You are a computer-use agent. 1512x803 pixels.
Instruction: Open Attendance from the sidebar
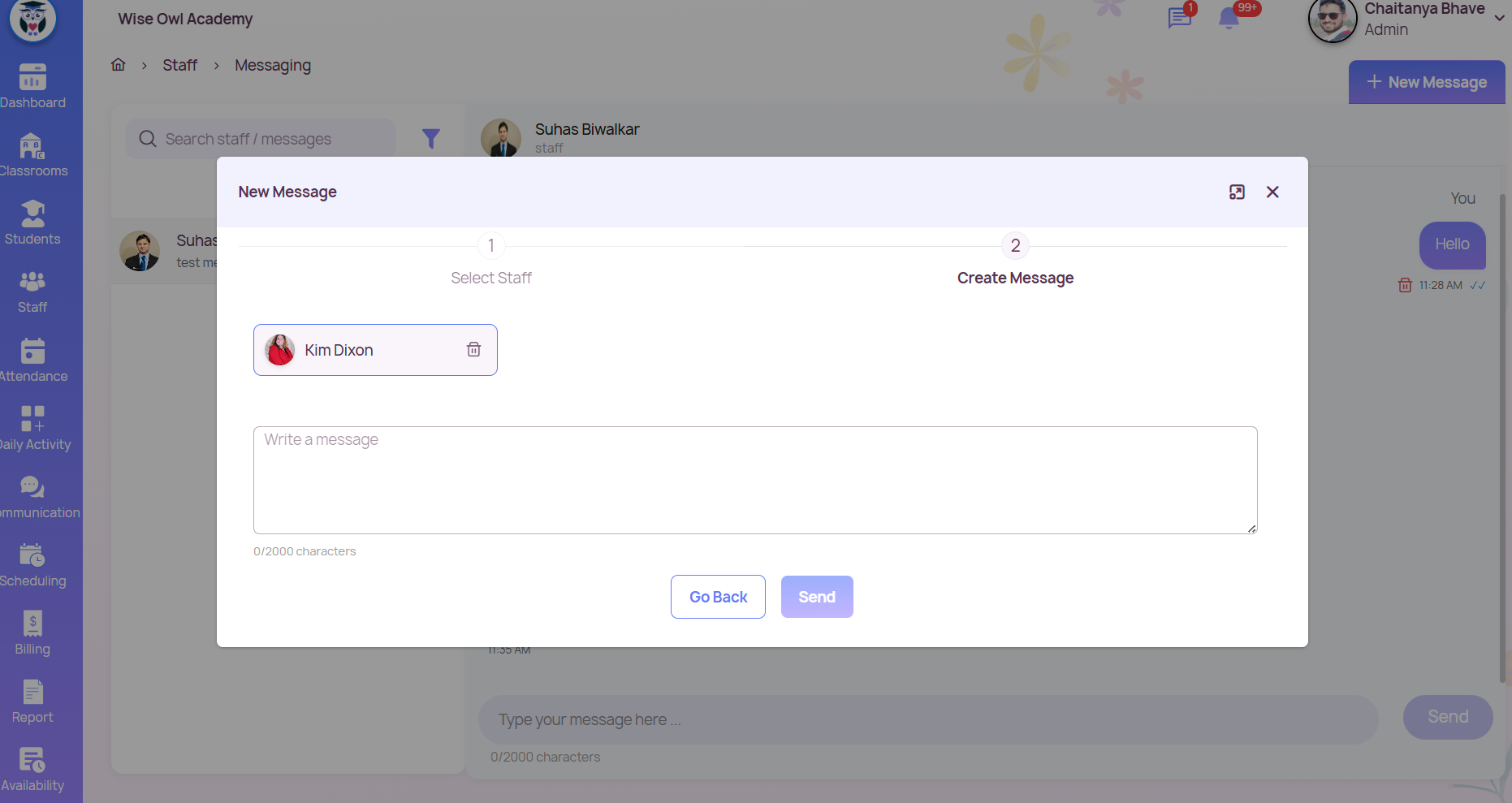pos(32,360)
